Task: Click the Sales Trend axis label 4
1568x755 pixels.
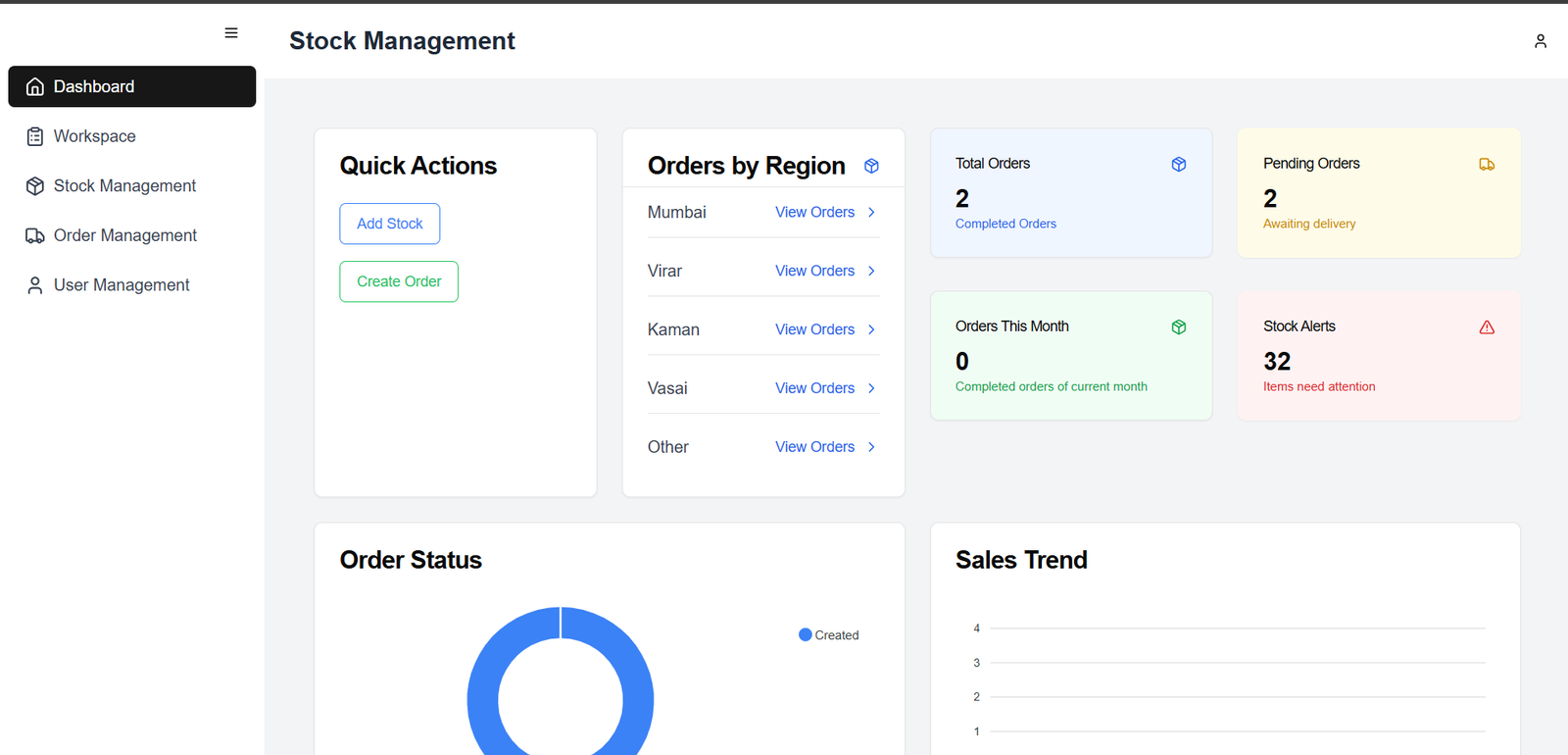Action: tap(976, 629)
